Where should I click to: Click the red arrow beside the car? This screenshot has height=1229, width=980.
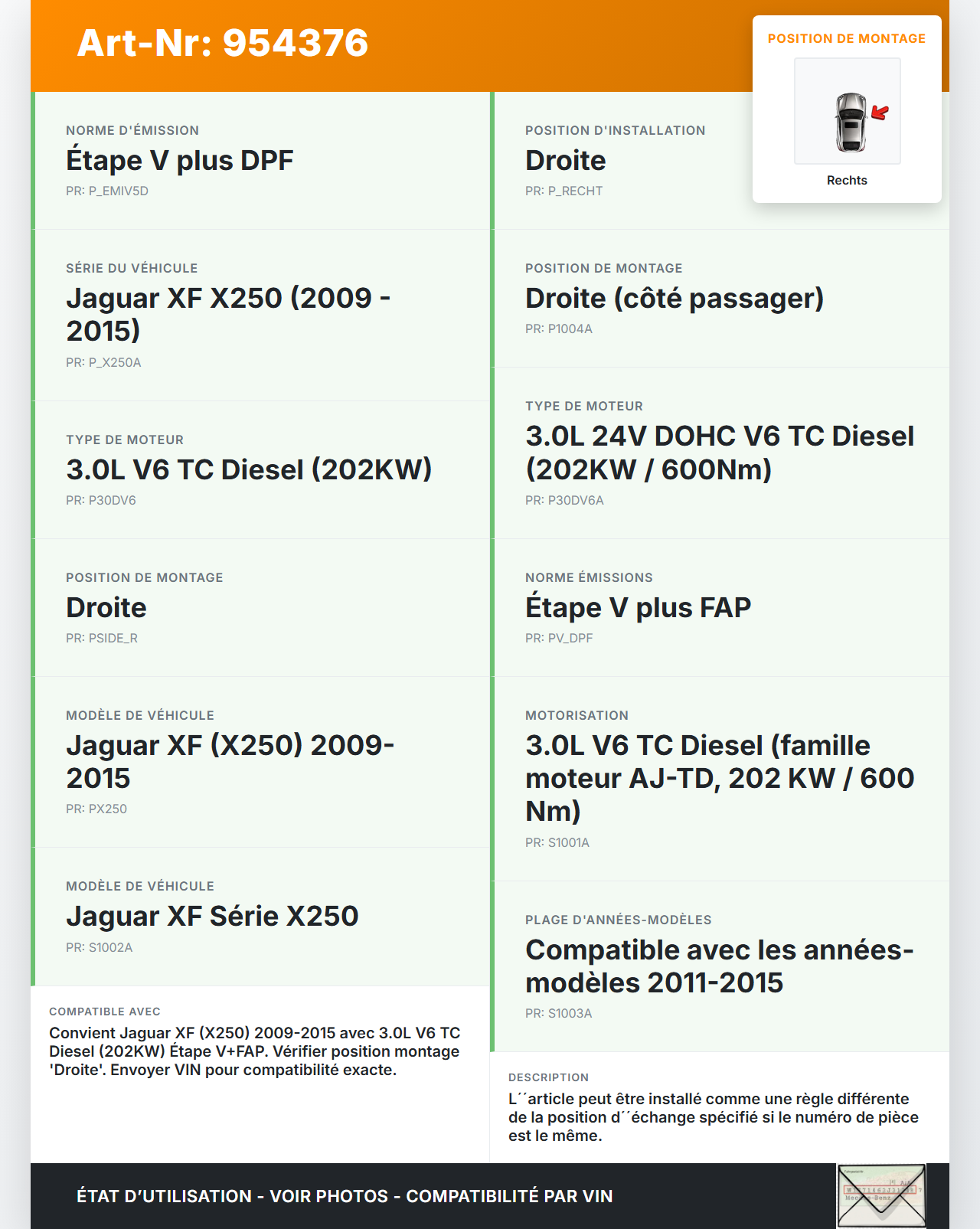(x=880, y=113)
